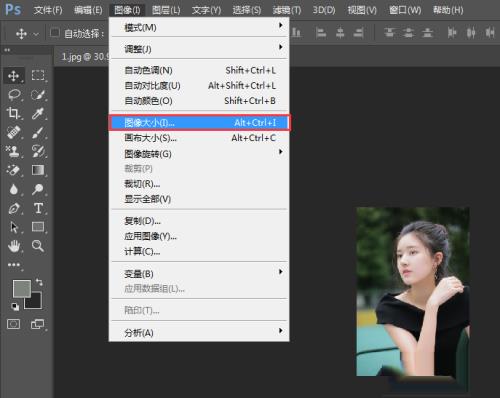Expand the 模式(M) submenu
500x398 pixels.
coord(199,27)
